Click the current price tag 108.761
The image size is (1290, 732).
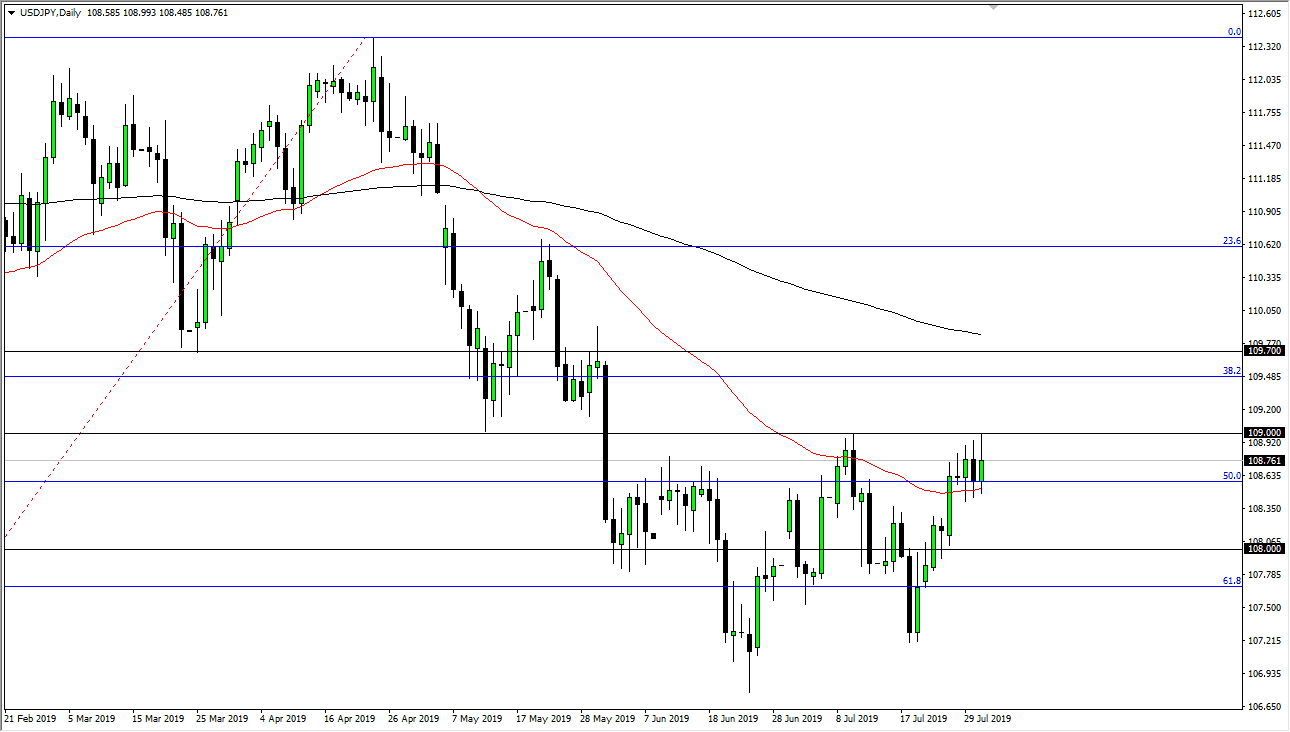1262,461
